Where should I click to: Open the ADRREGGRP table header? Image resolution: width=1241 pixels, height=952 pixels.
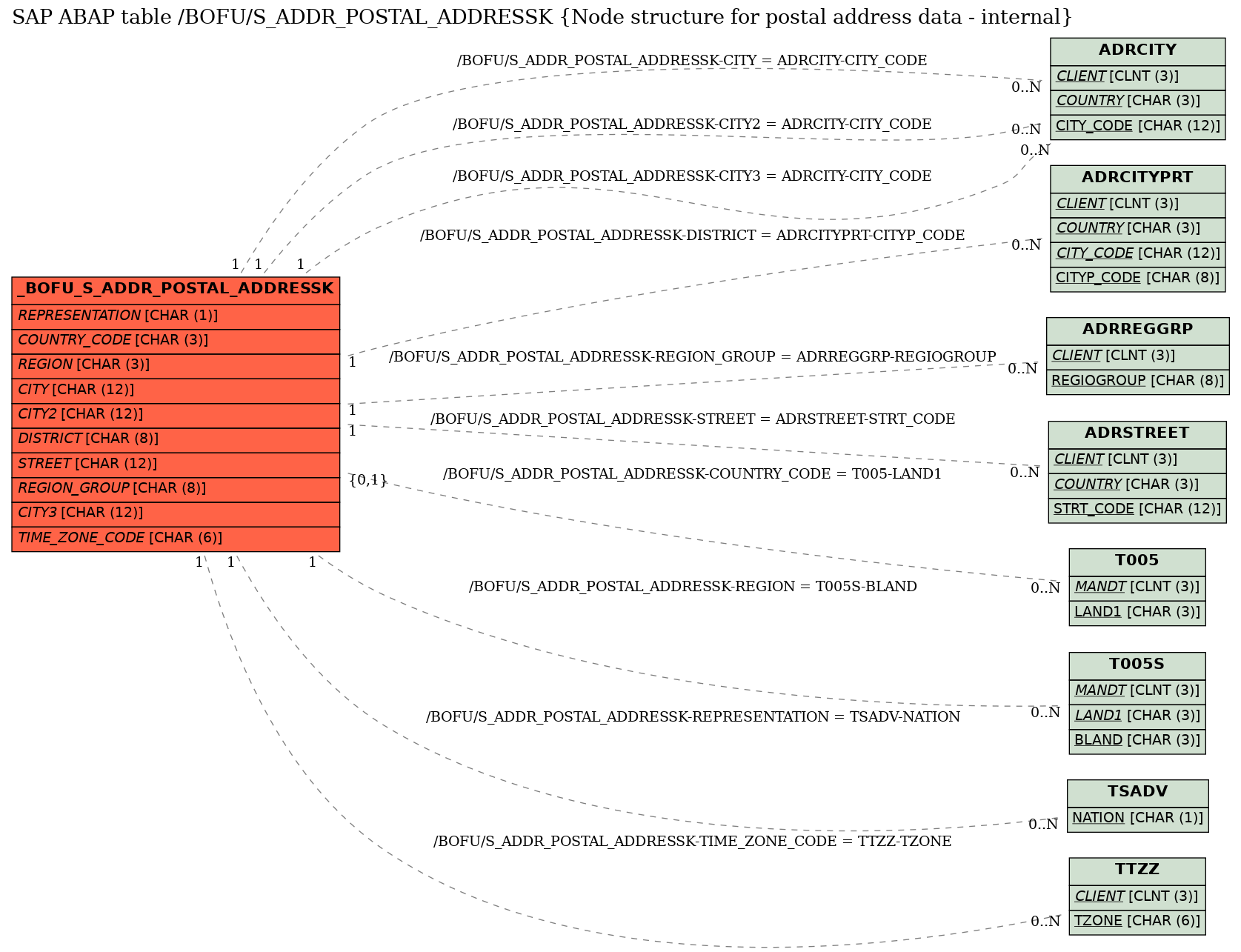(x=1137, y=330)
